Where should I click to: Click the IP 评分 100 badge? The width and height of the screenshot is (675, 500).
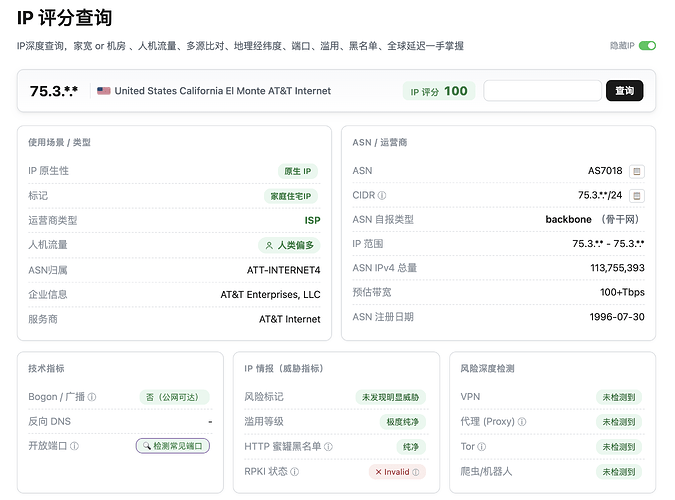pos(439,91)
